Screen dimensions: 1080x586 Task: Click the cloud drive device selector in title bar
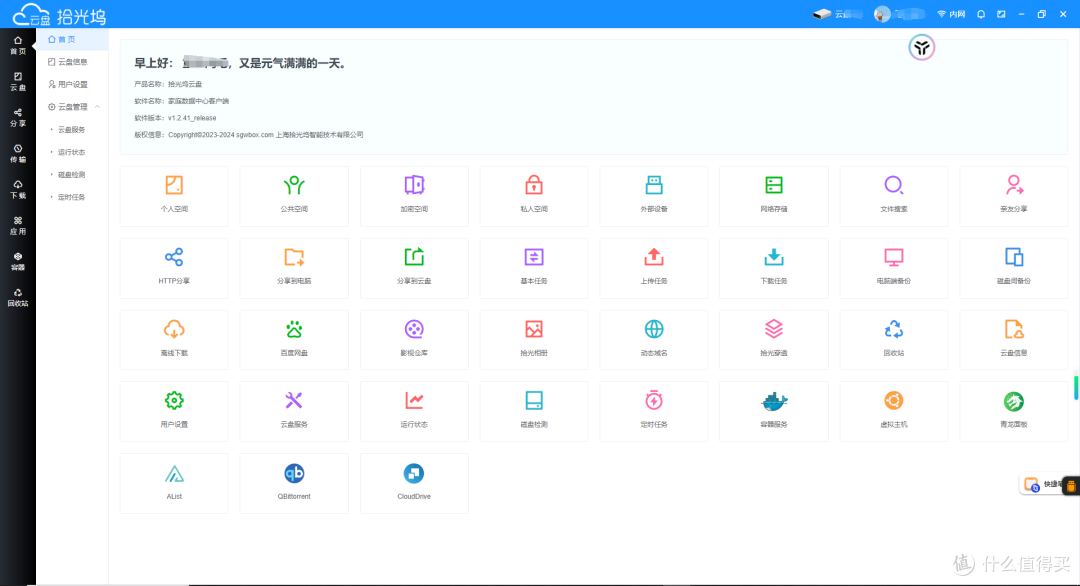(838, 14)
